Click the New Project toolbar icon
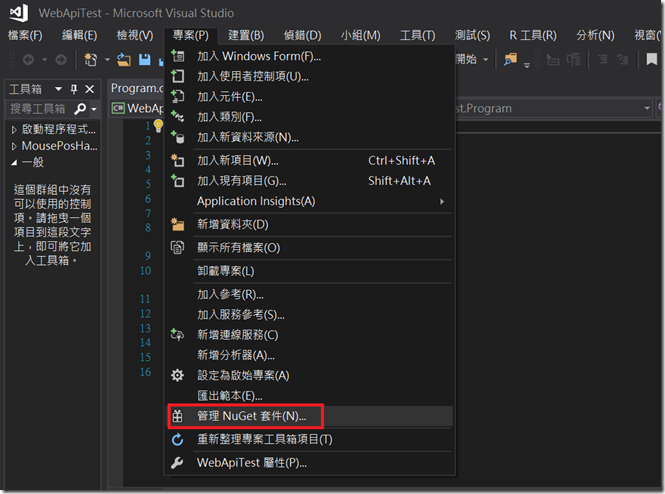 click(x=90, y=59)
